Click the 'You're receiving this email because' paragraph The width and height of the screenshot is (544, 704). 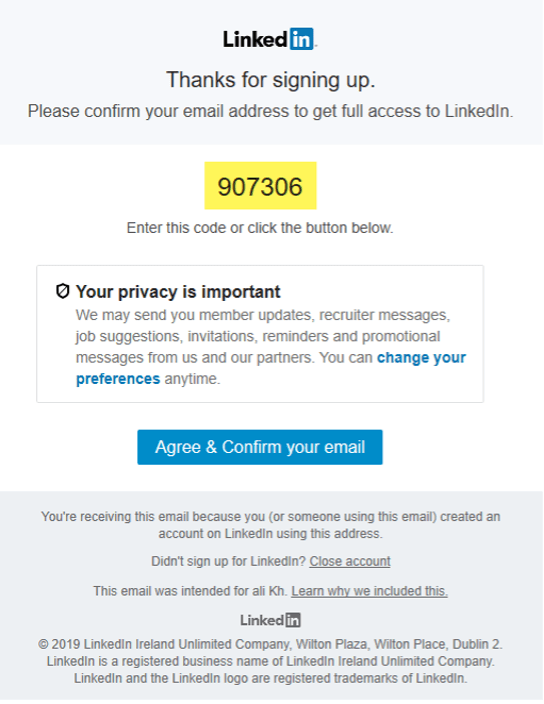pos(271,525)
